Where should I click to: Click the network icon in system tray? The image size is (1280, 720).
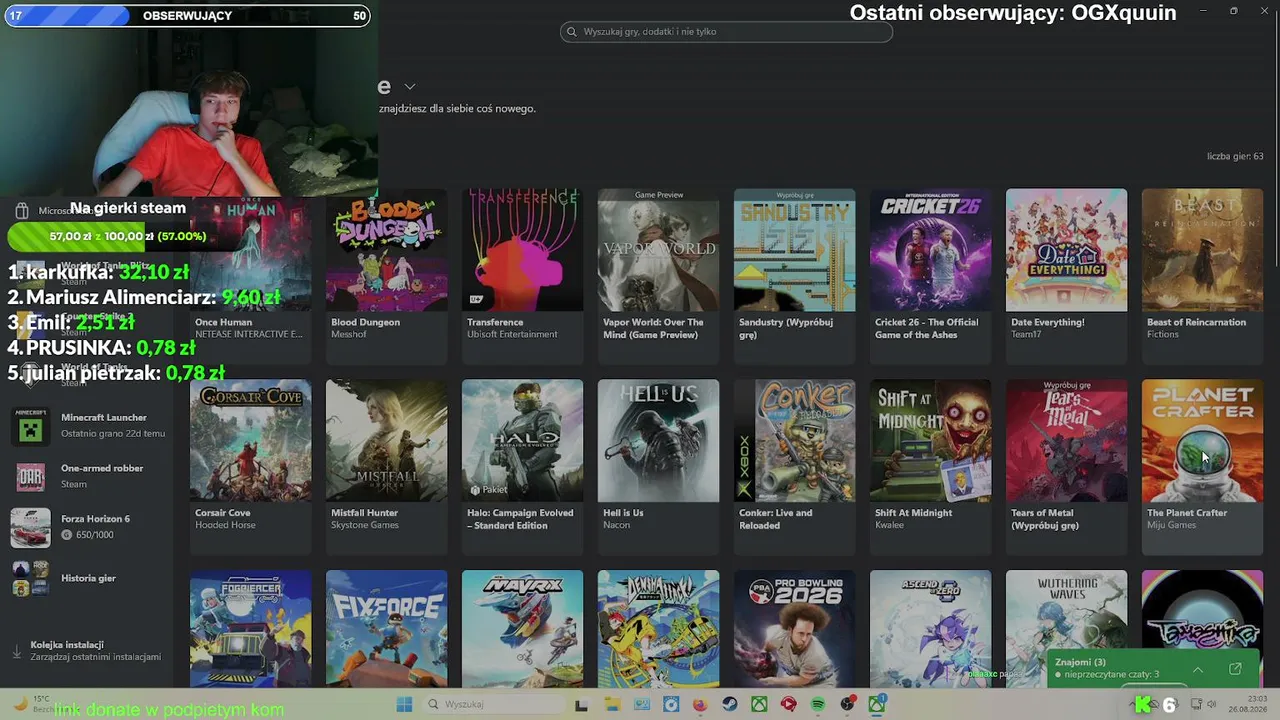tap(1197, 705)
